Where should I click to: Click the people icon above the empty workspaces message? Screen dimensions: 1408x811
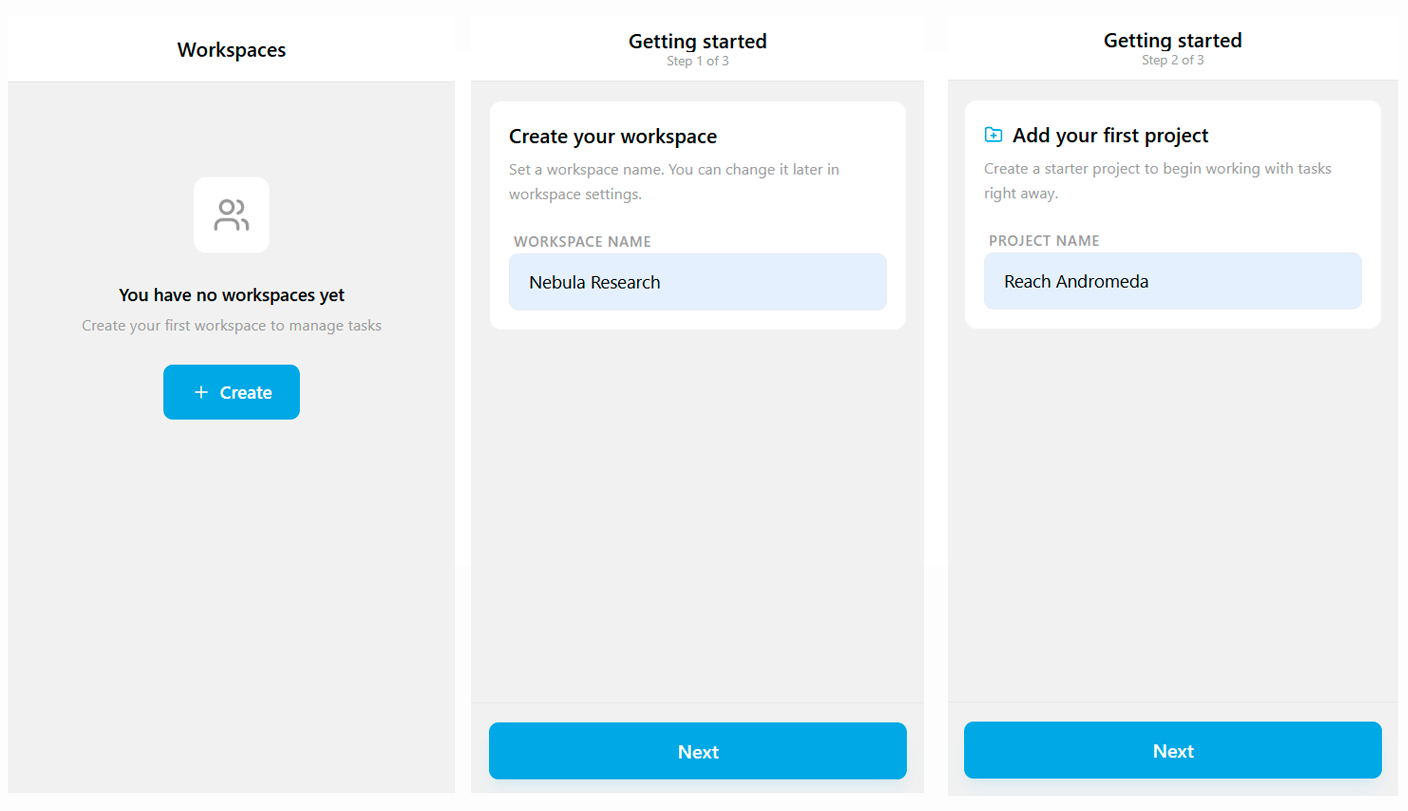[x=231, y=214]
